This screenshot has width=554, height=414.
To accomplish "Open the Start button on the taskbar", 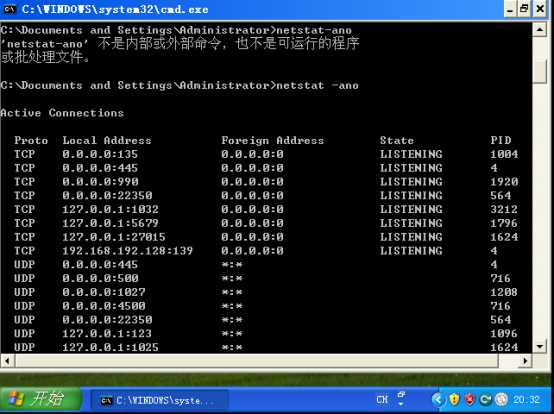I will [41, 399].
